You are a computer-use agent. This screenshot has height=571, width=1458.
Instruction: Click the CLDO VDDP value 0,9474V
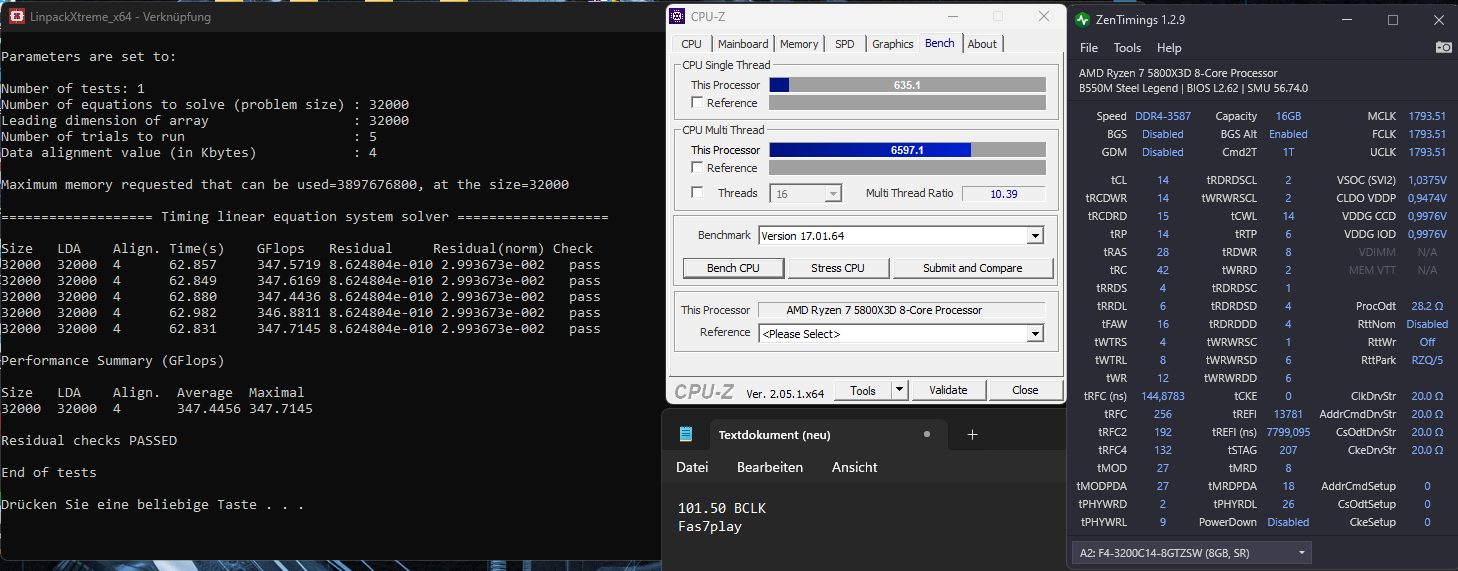point(1428,198)
